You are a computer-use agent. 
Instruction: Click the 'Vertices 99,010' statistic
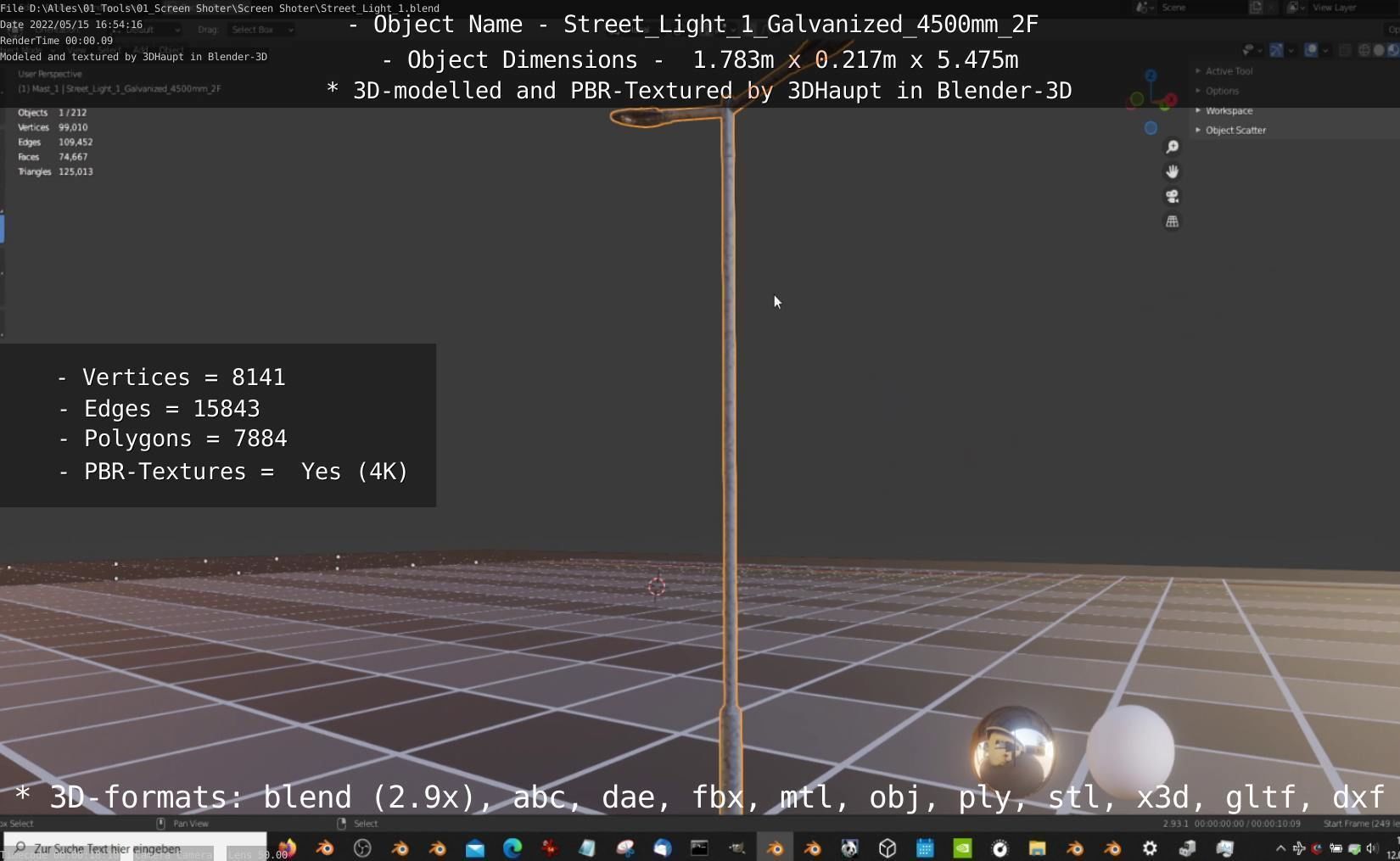pos(53,127)
